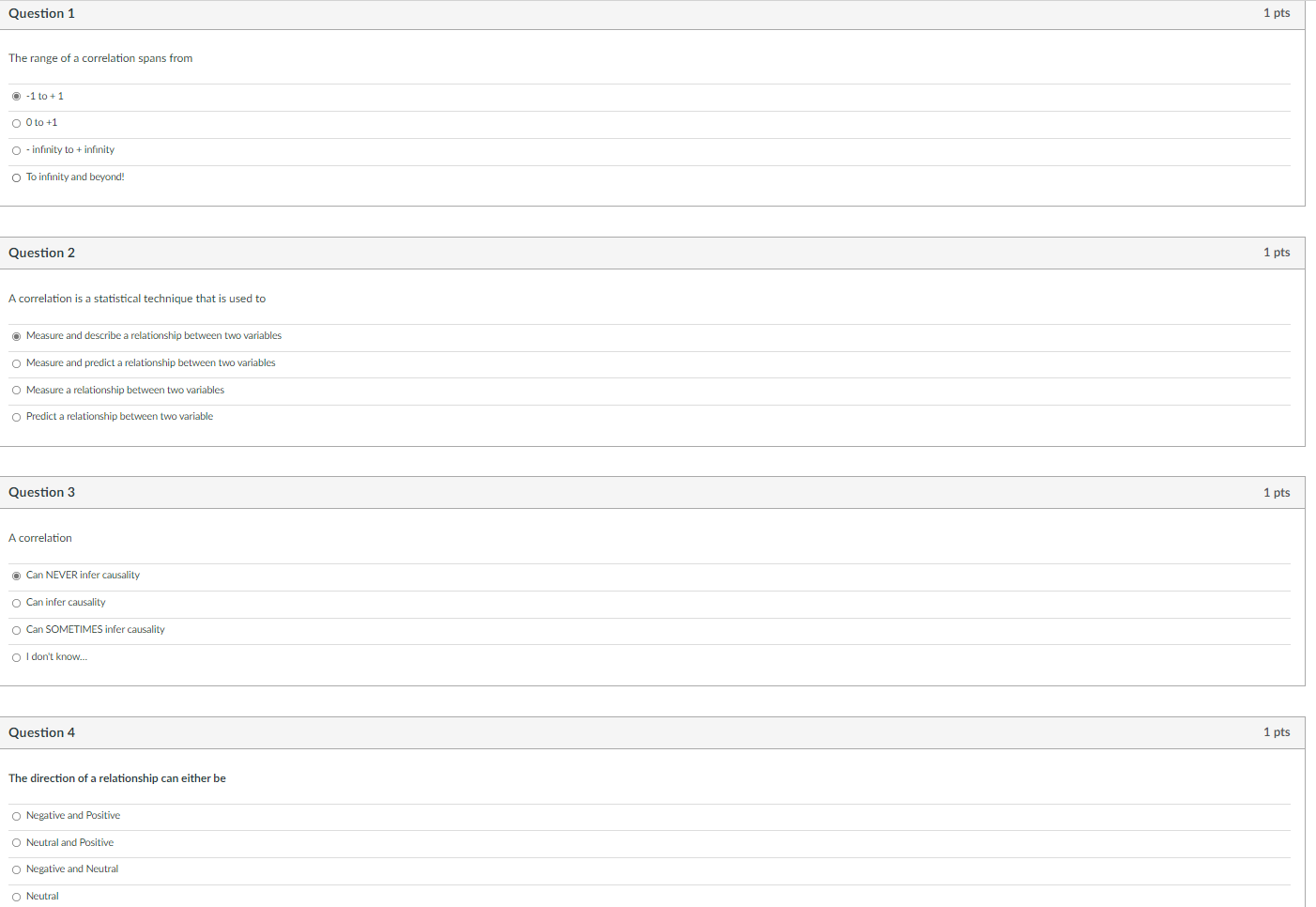This screenshot has height=907, width=1316.
Task: Select 'Can NEVER infer causality' answer
Action: point(16,576)
